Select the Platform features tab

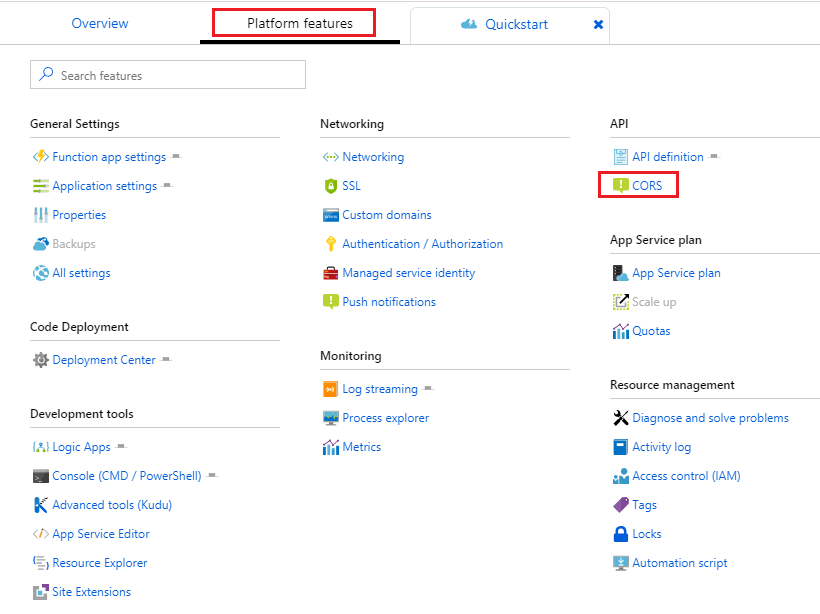coord(300,23)
